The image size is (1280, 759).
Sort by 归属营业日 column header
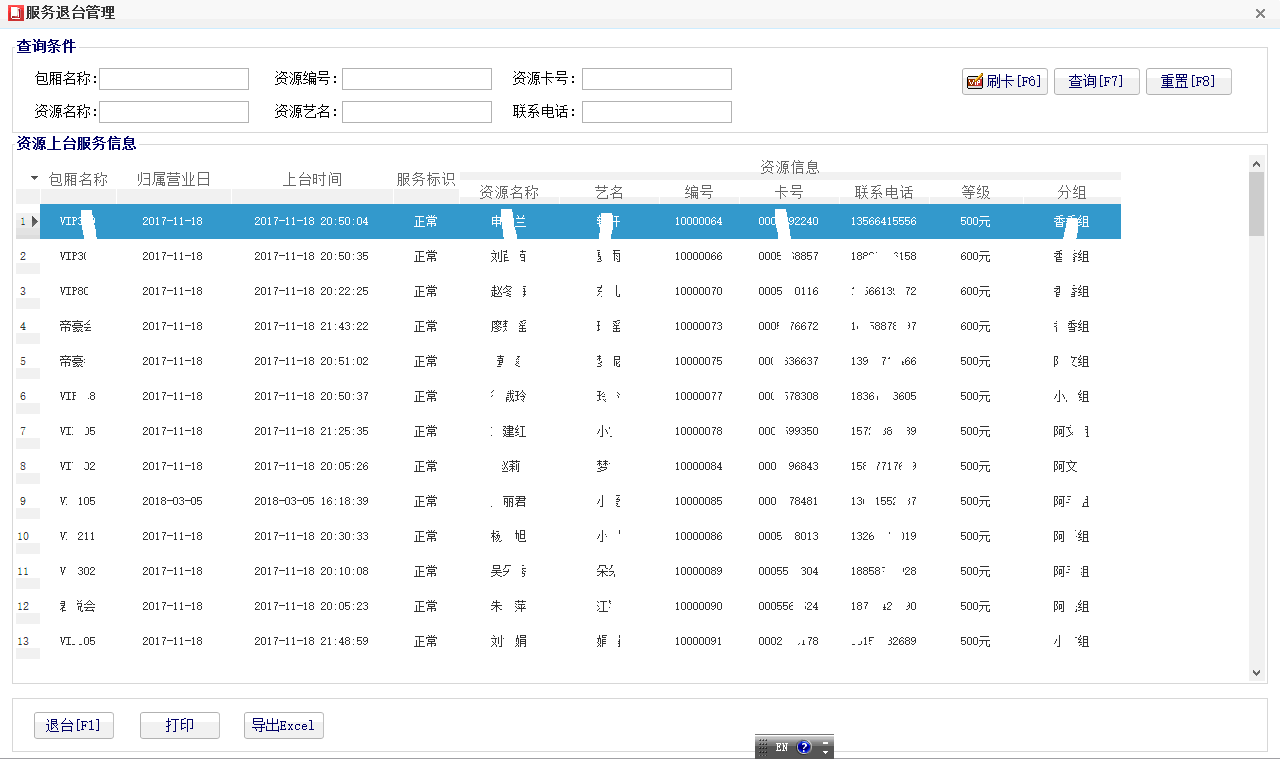(174, 179)
